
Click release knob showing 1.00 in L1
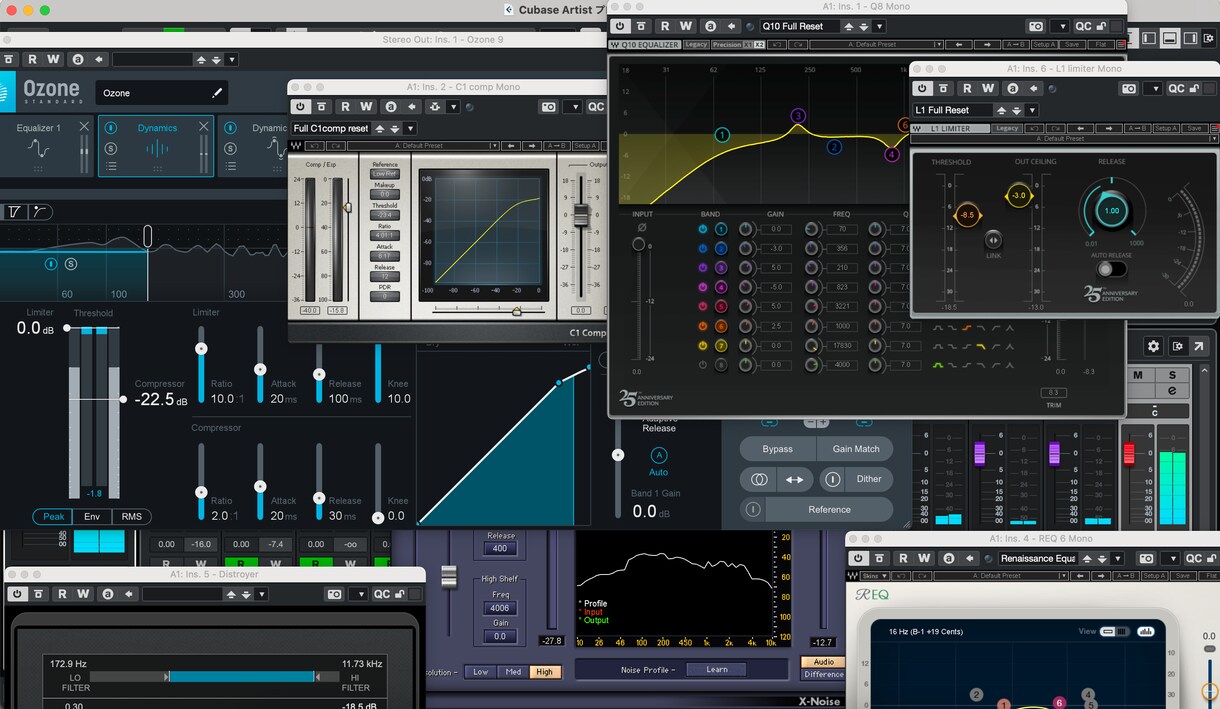1111,211
